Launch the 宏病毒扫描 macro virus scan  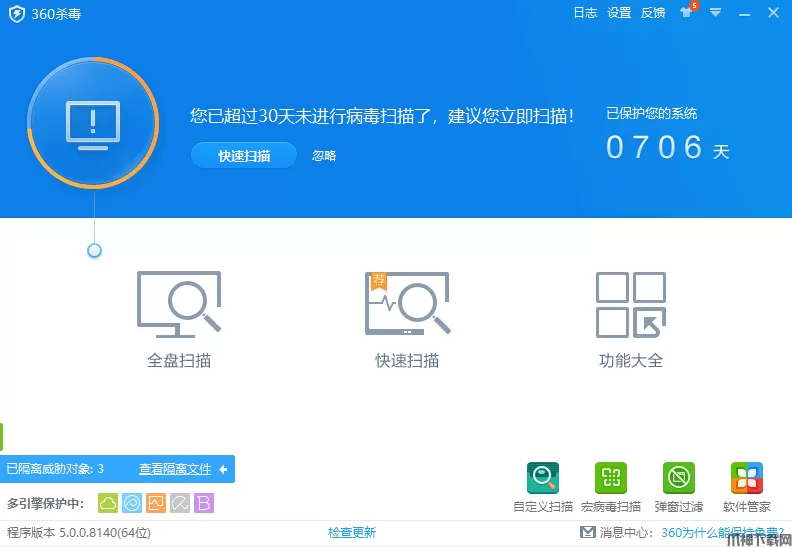tap(610, 479)
